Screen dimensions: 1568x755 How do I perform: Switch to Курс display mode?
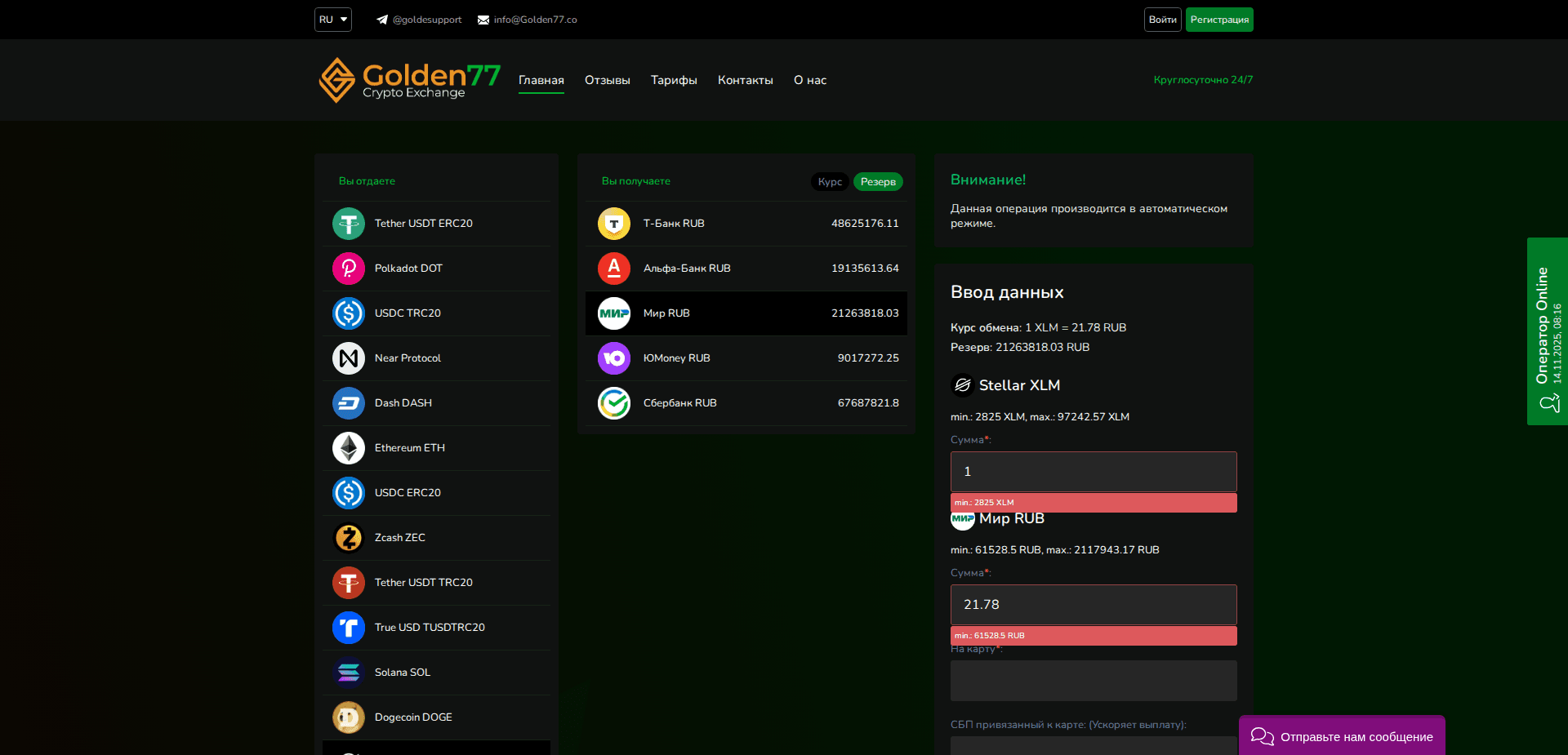(829, 181)
